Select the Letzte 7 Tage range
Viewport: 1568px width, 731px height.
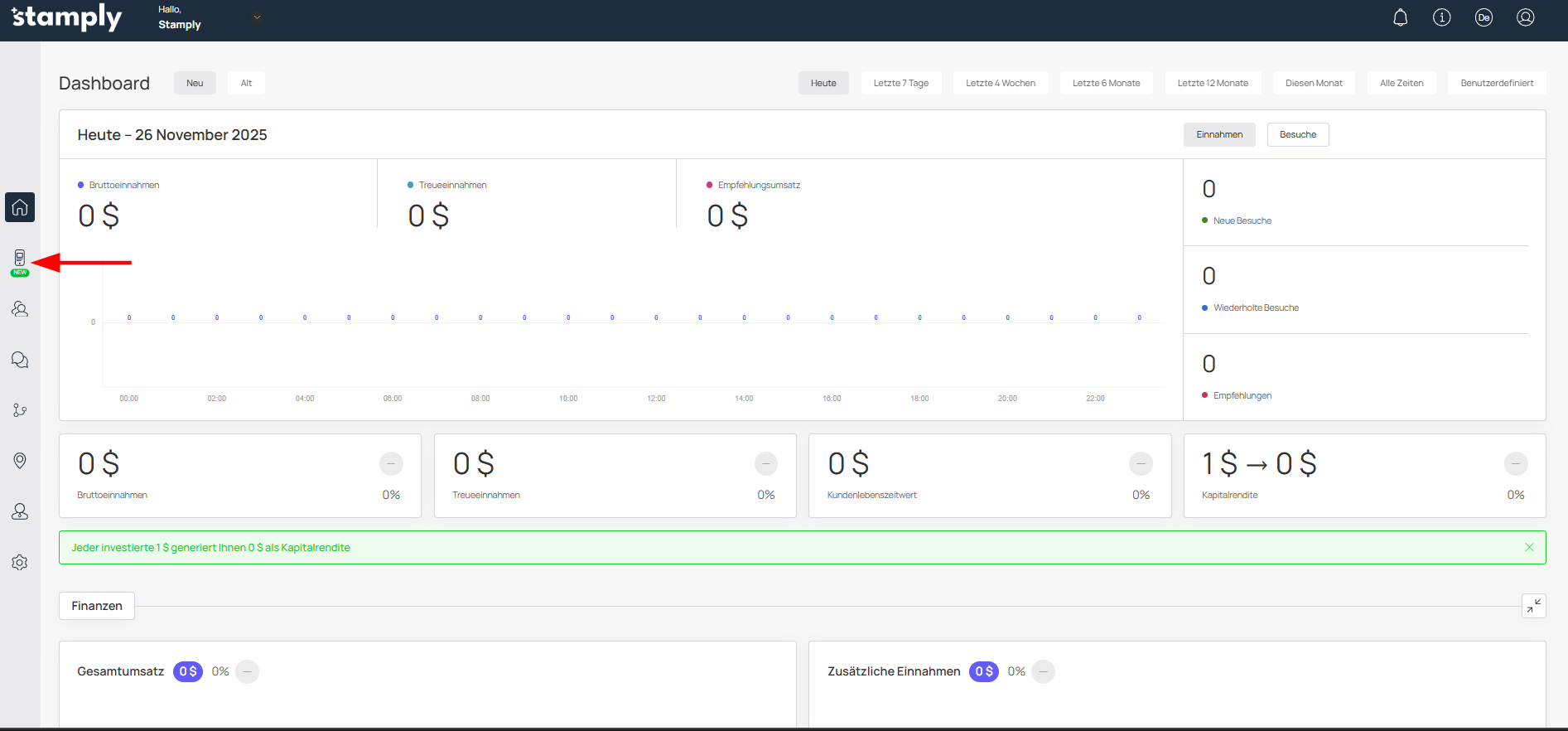tap(900, 83)
